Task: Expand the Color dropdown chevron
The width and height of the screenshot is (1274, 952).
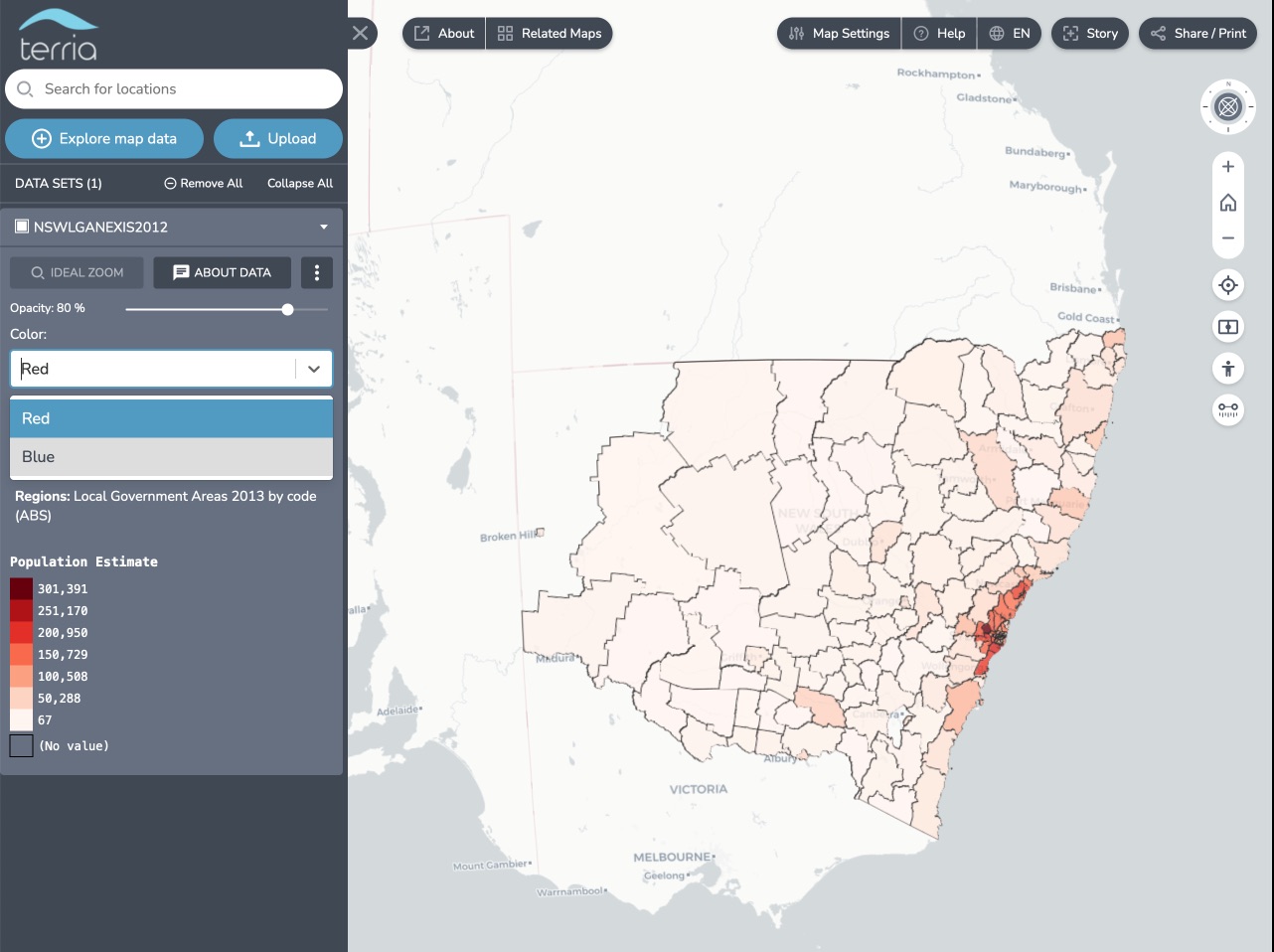Action: coord(313,369)
